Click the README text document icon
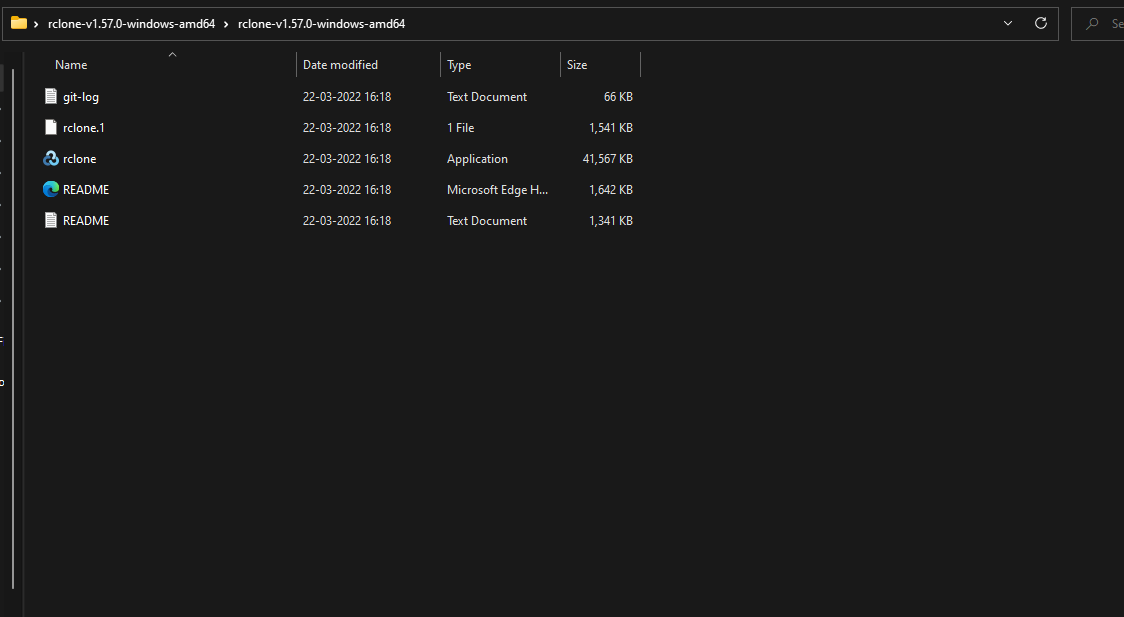1124x617 pixels. point(50,221)
